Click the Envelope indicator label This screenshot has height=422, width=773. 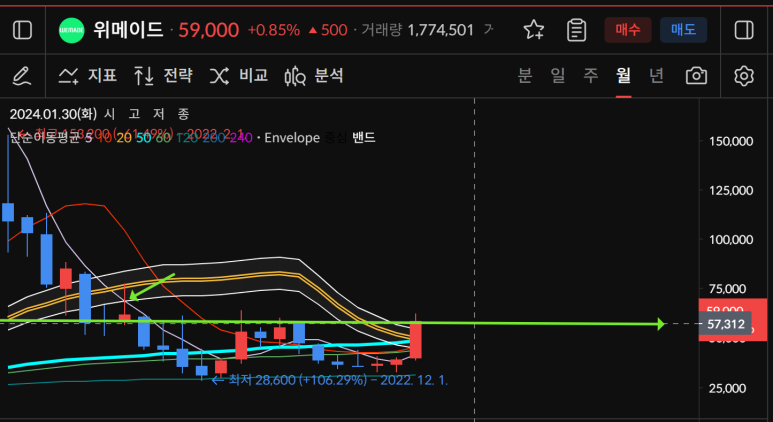pos(292,138)
